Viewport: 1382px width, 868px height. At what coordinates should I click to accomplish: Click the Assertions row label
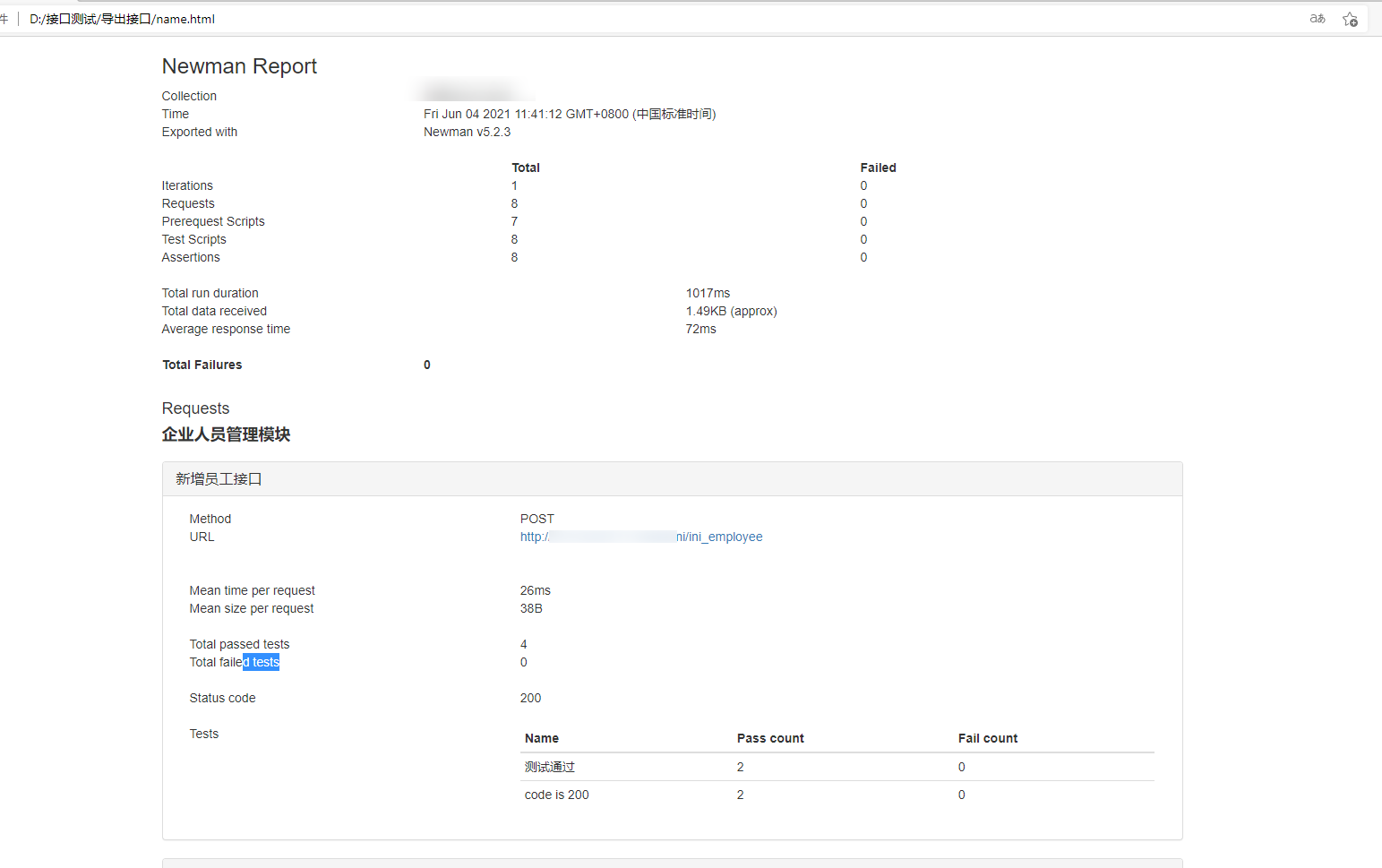click(191, 257)
